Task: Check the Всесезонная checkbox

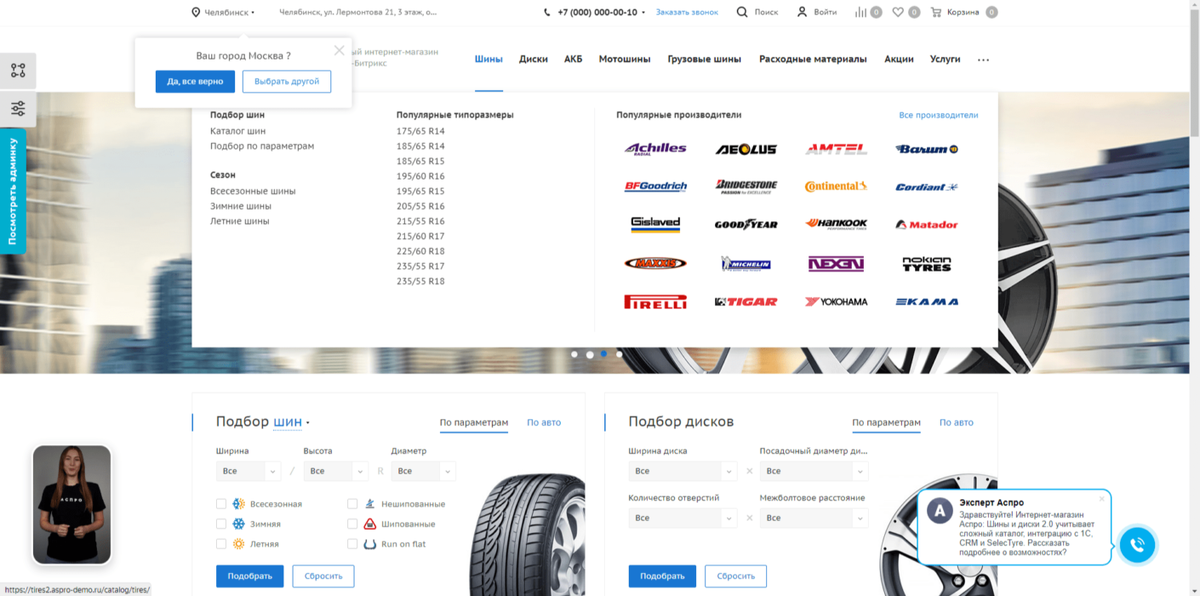Action: coord(221,504)
